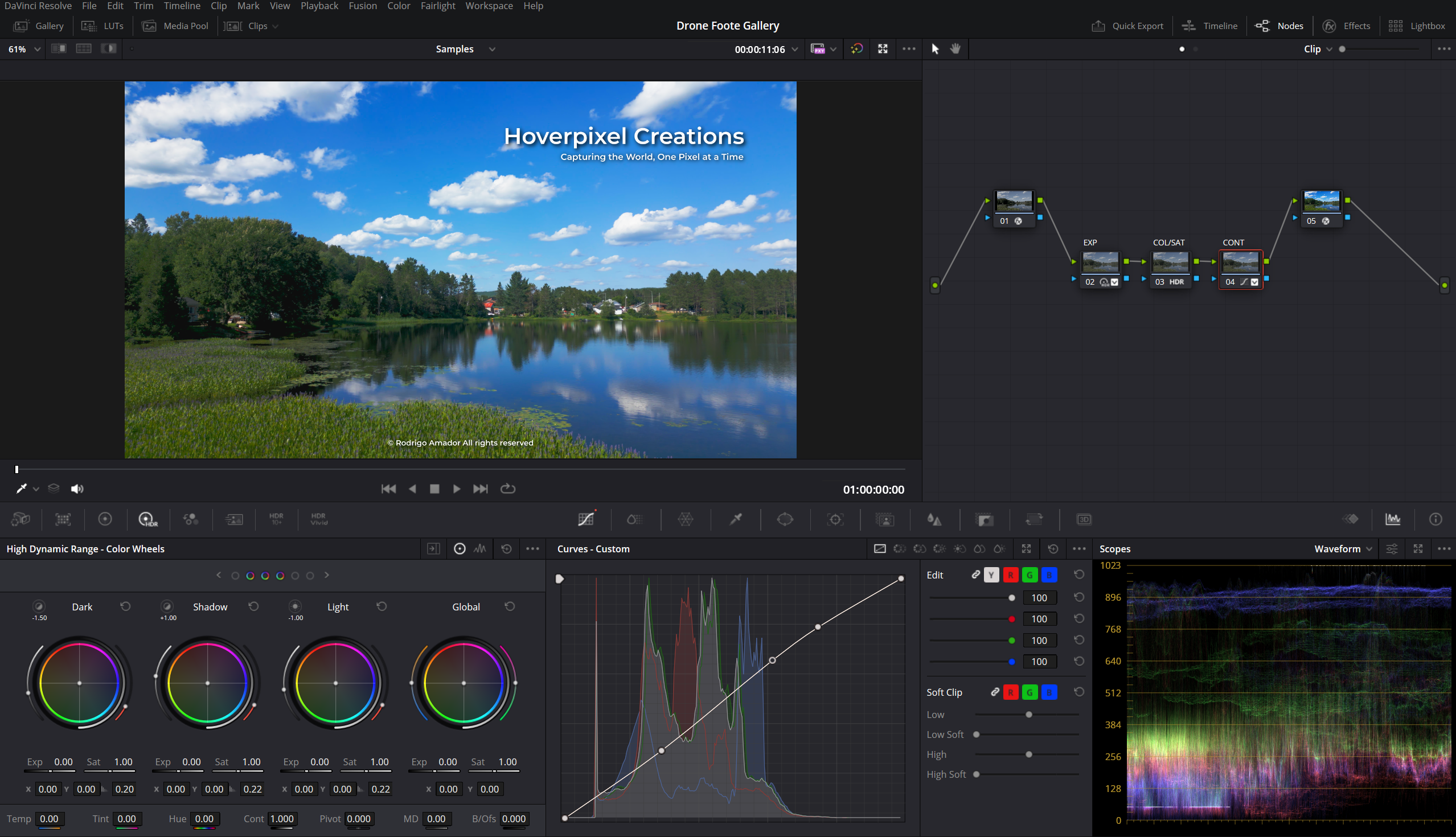Mute viewer audio with speaker icon
Screen dimensions: 1456x837
coord(77,489)
